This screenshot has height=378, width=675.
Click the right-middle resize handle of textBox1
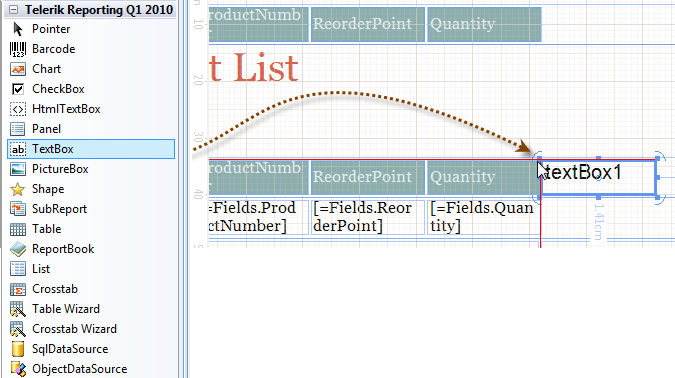657,177
